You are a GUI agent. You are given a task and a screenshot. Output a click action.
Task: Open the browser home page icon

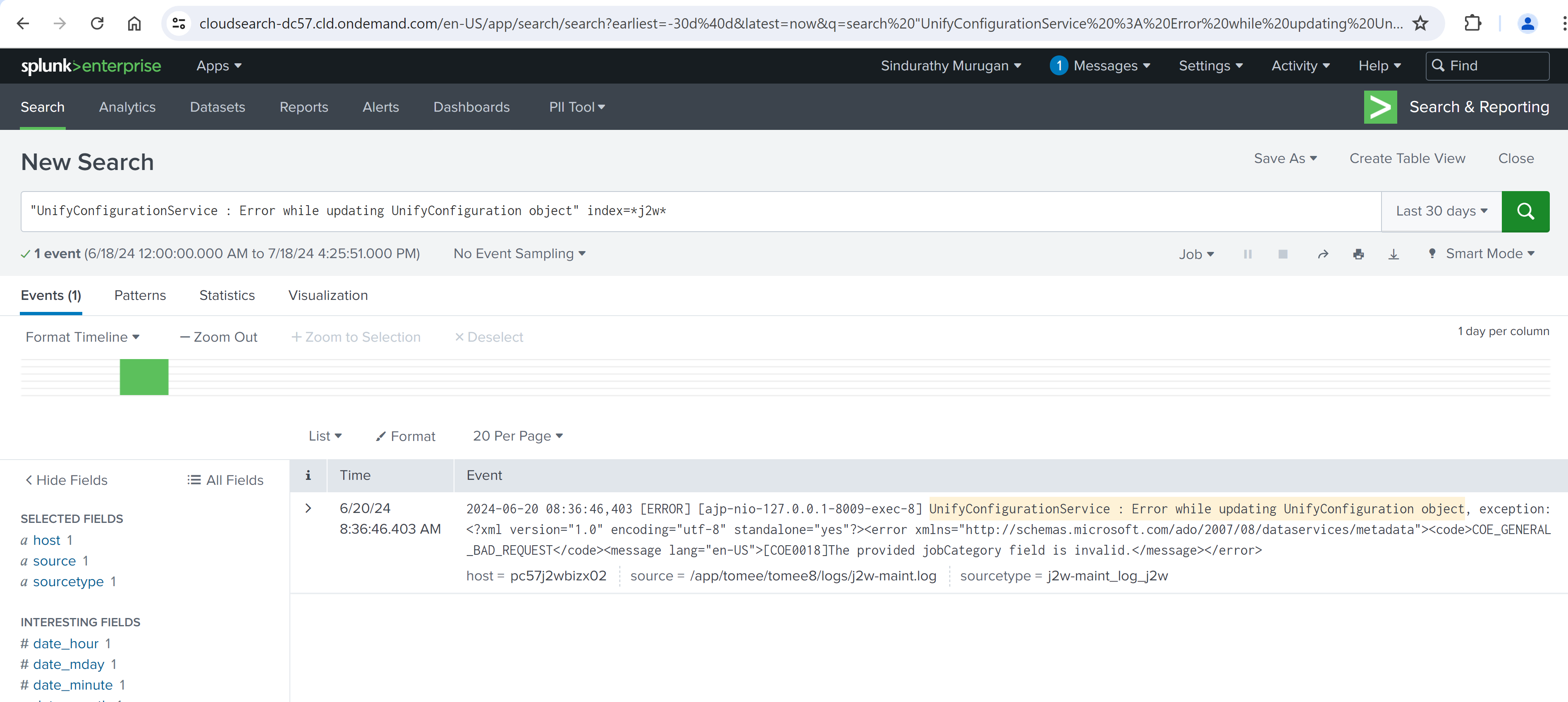click(134, 23)
